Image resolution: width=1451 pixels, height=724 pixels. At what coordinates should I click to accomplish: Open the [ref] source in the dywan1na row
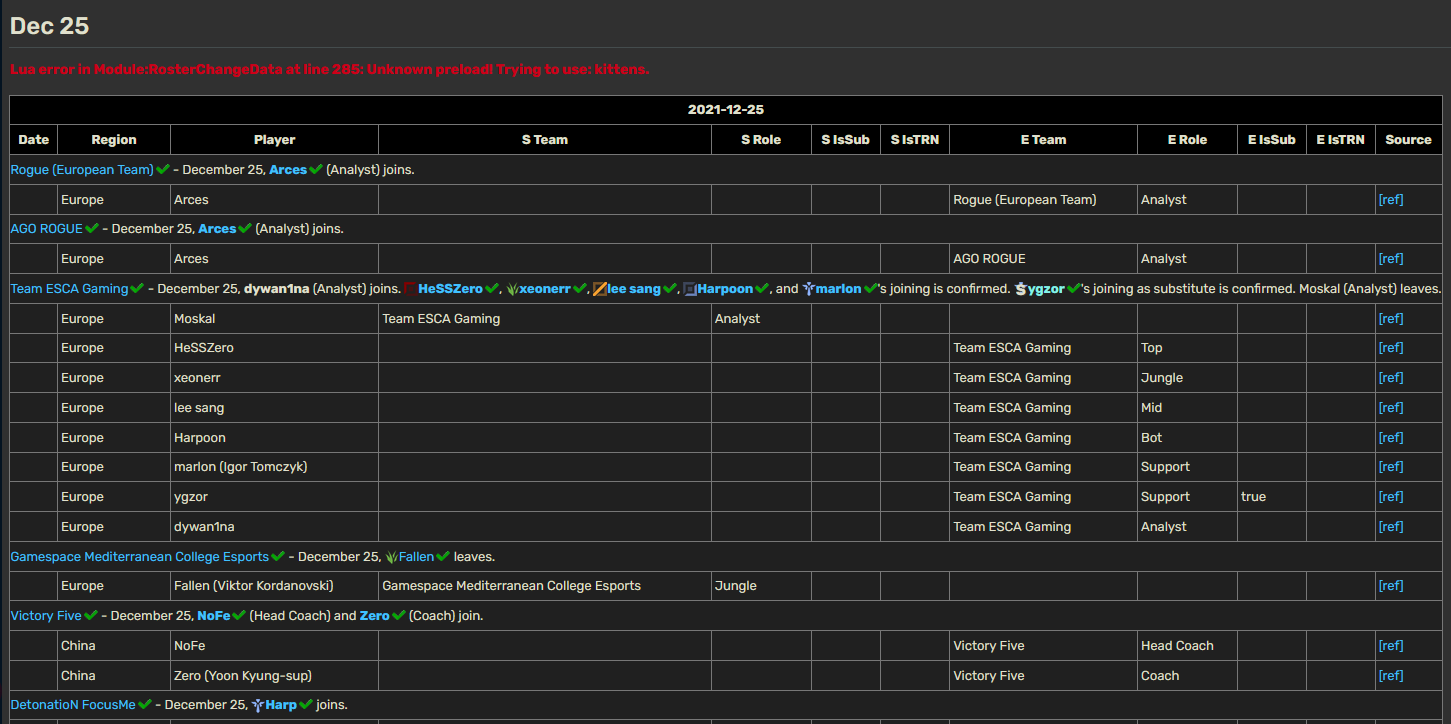(1391, 527)
